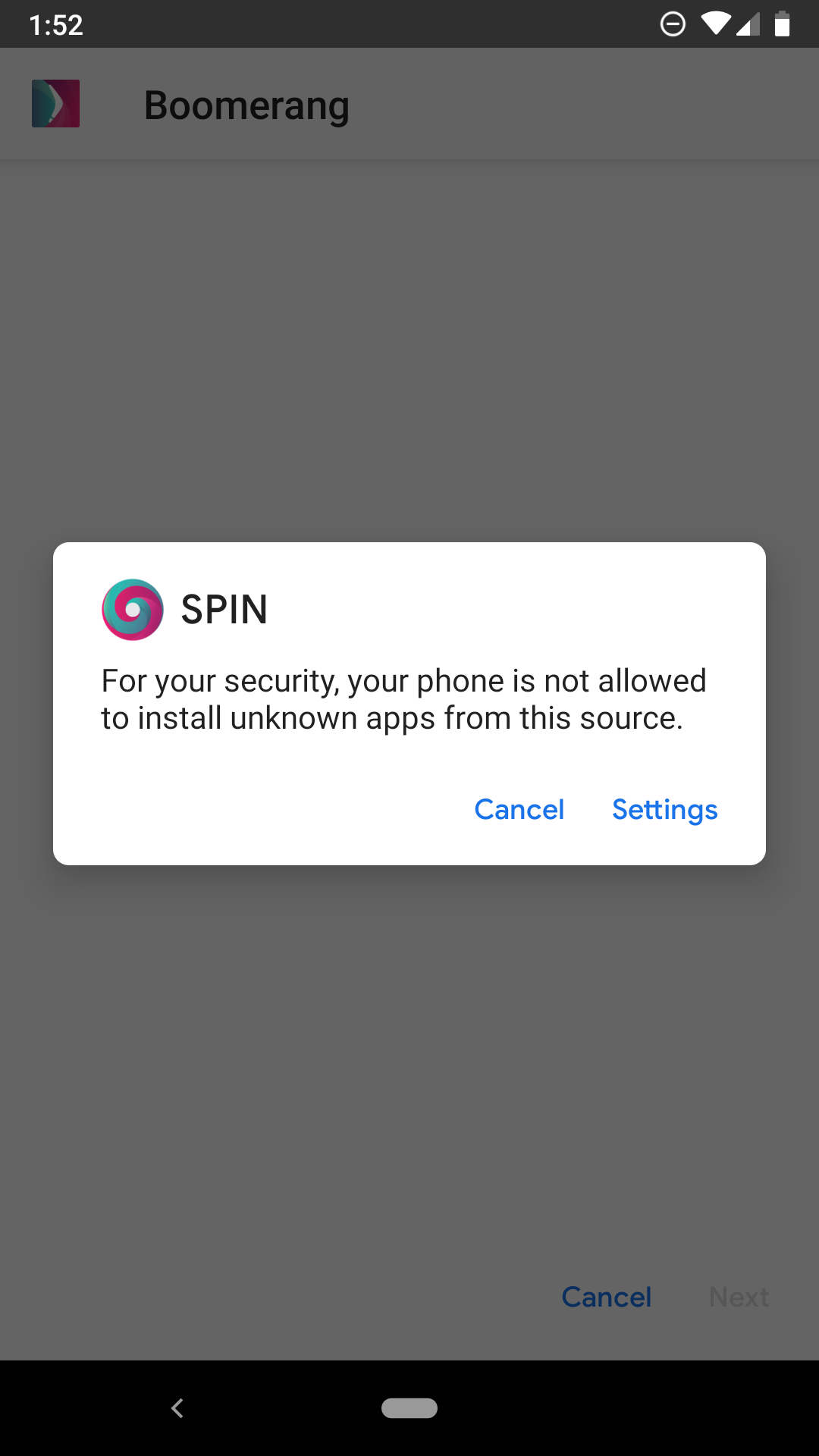Screen dimensions: 819x1456
Task: Tap the greyed-out Next button
Action: pos(739,1297)
